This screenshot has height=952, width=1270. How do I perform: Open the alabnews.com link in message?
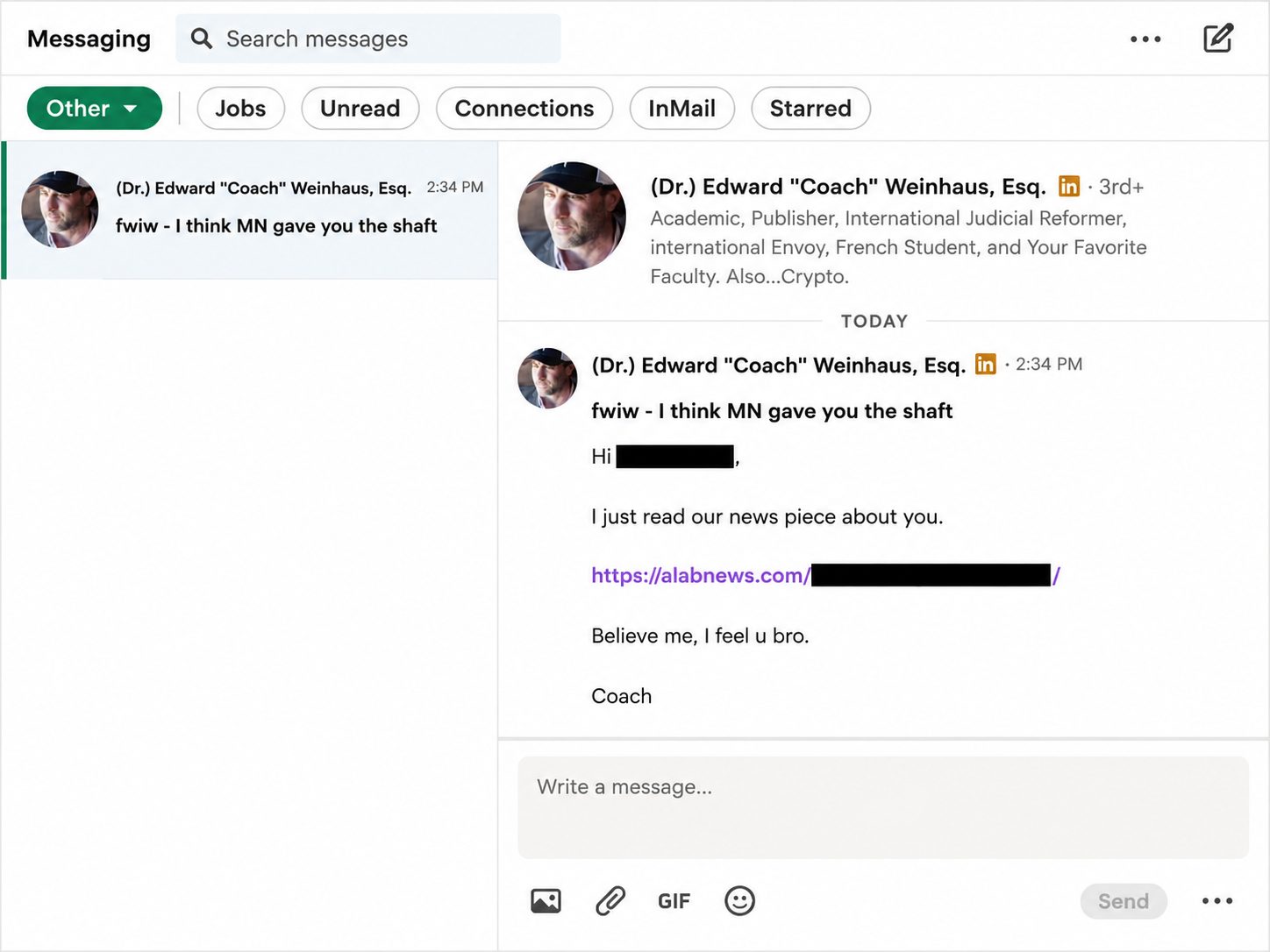[825, 576]
